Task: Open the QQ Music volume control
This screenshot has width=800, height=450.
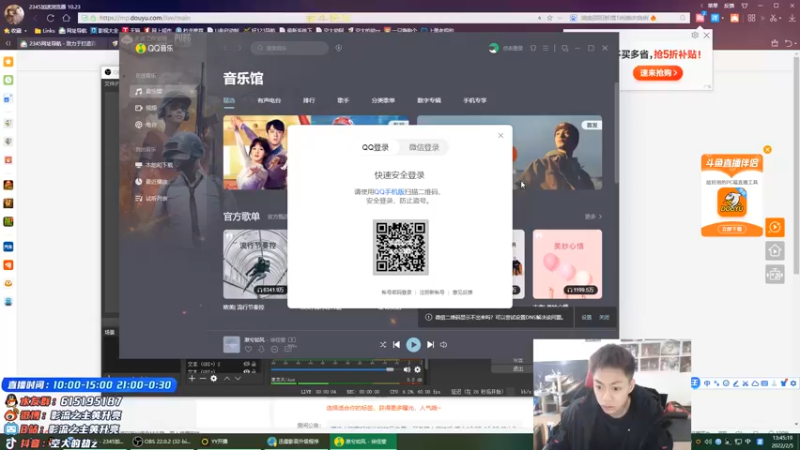Action: tap(444, 345)
